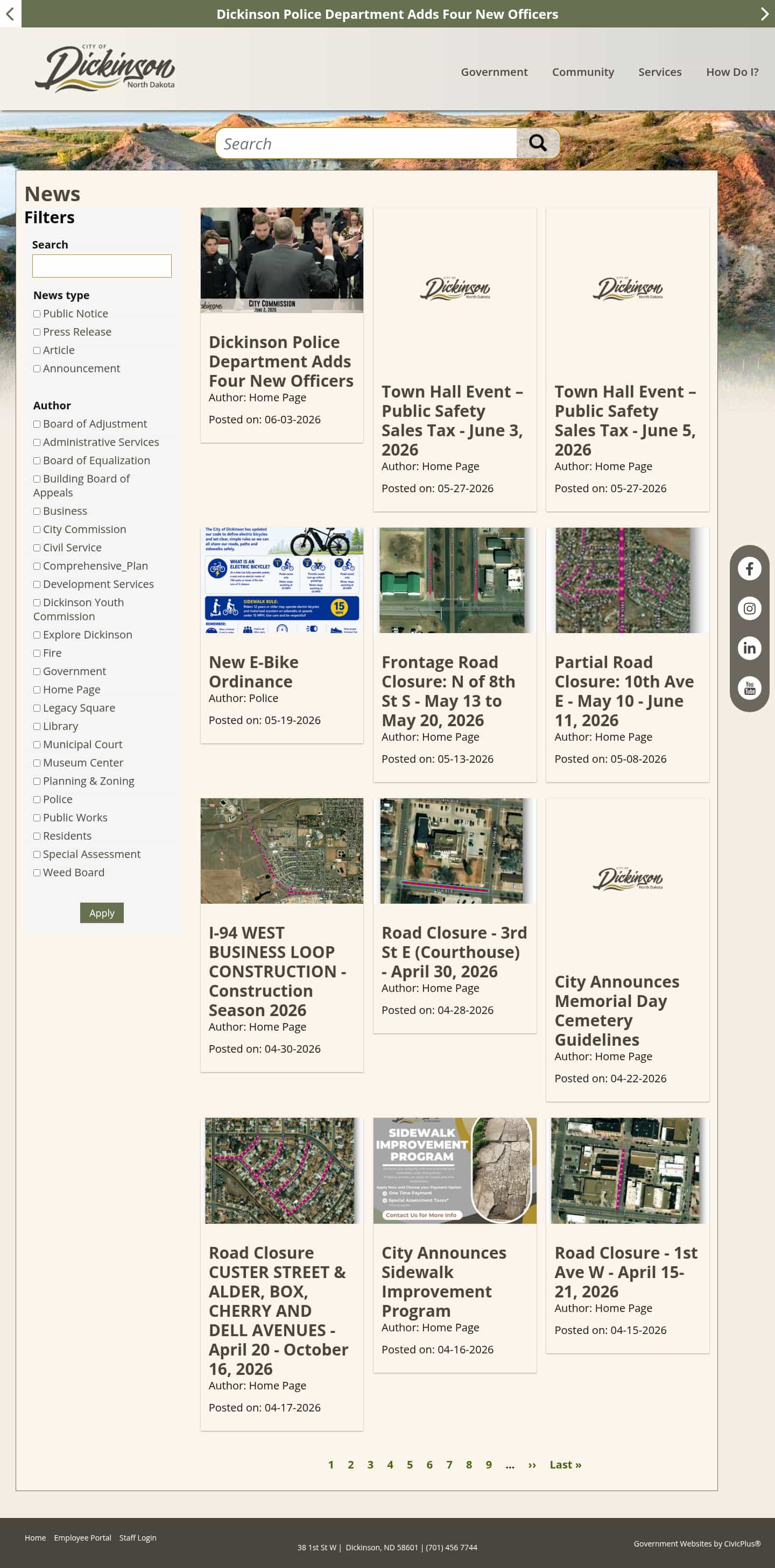Open the How Do I? menu
Image resolution: width=775 pixels, height=1568 pixels.
pos(732,72)
